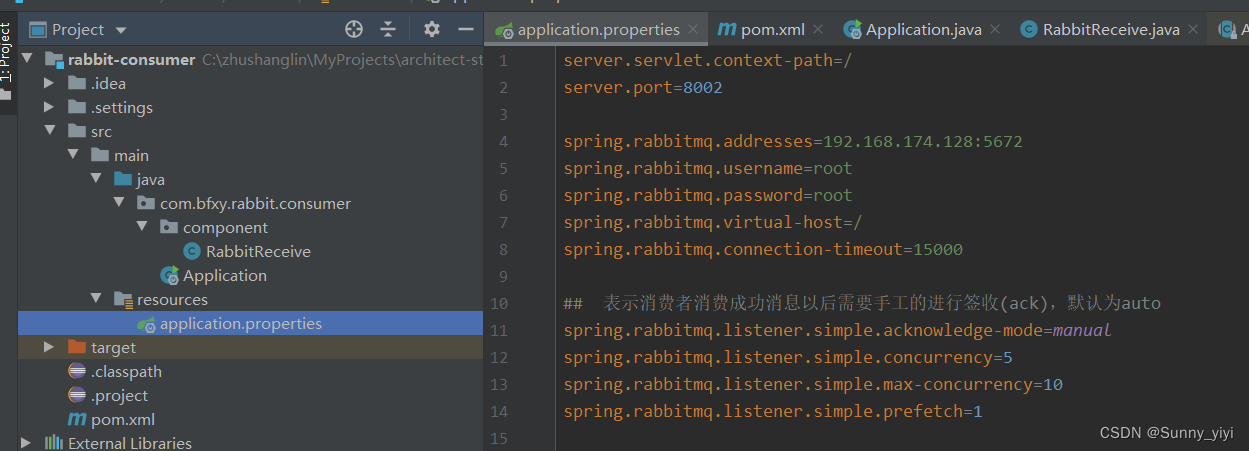
Task: Expand the .idea folder
Action: (x=49, y=83)
